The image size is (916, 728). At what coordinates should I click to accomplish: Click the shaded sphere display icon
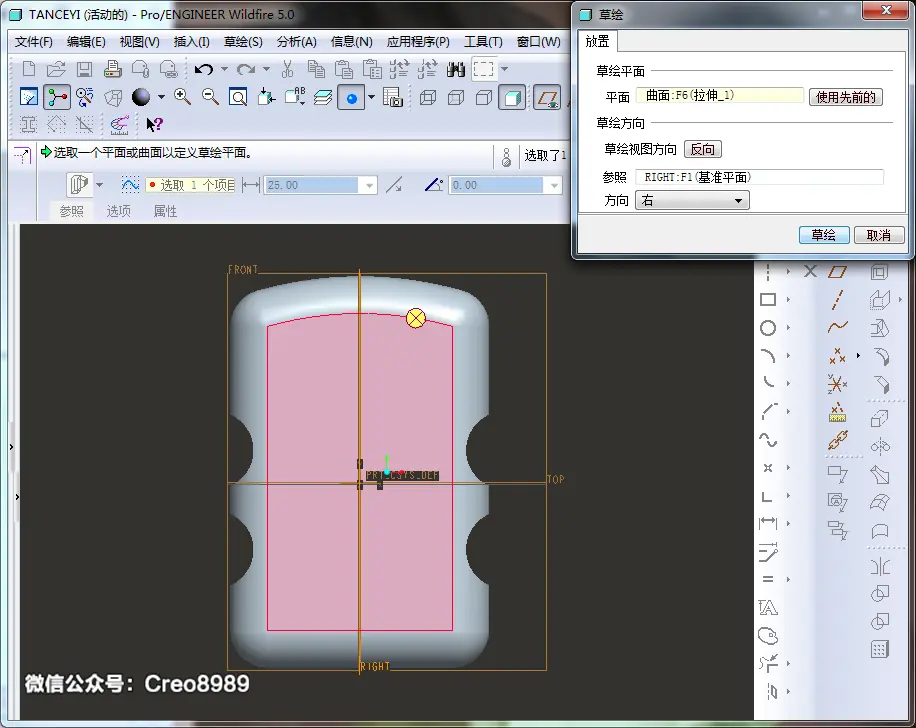pos(141,97)
